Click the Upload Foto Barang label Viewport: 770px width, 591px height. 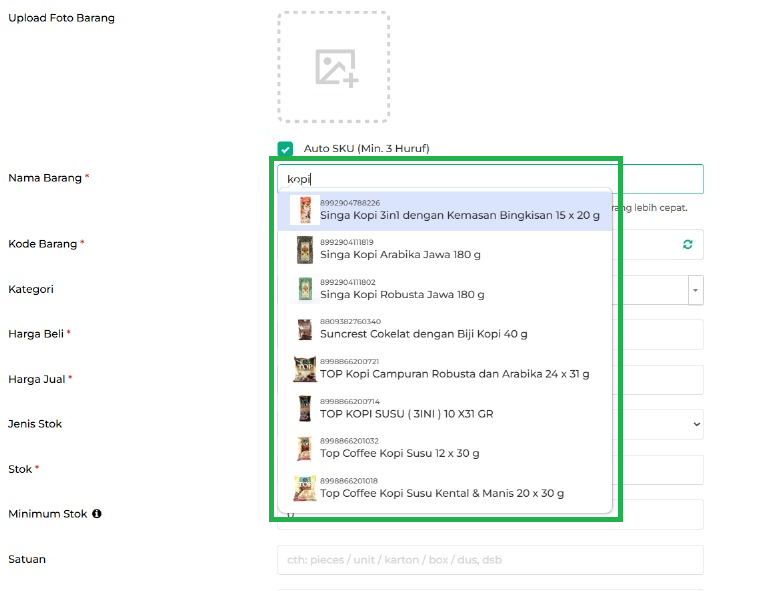pyautogui.click(x=61, y=18)
